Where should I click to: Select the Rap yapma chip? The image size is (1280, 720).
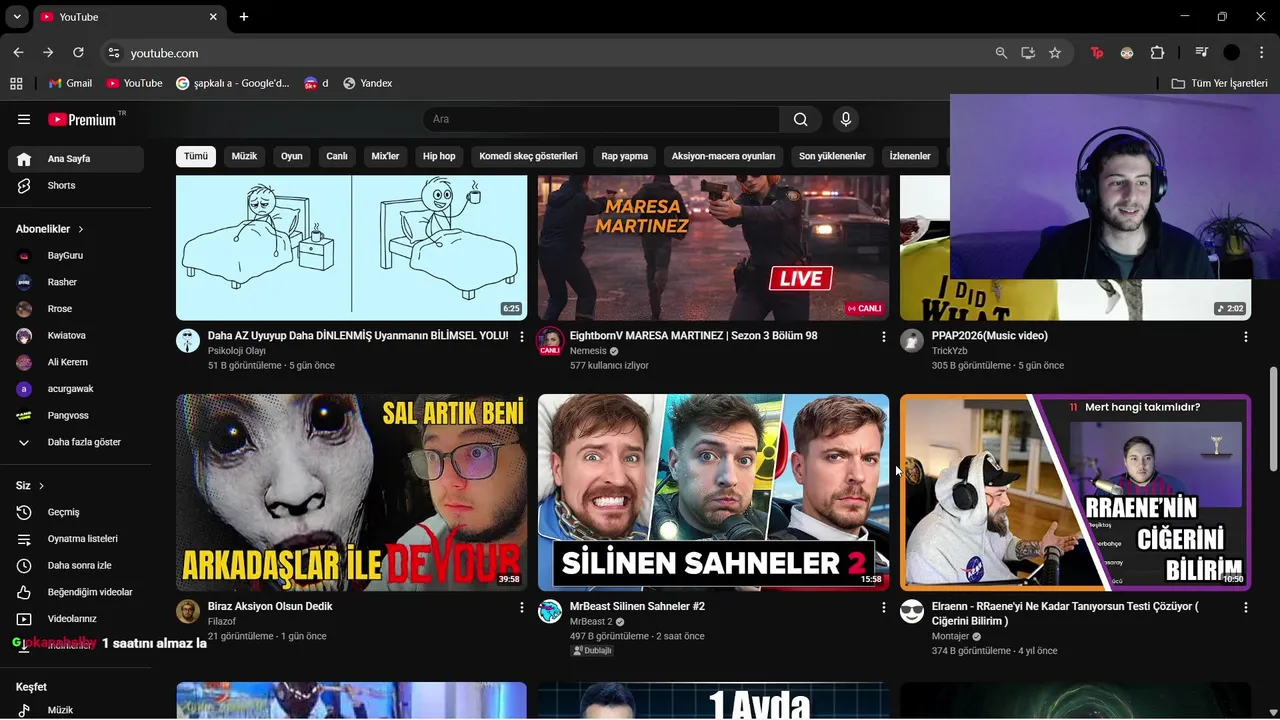625,156
